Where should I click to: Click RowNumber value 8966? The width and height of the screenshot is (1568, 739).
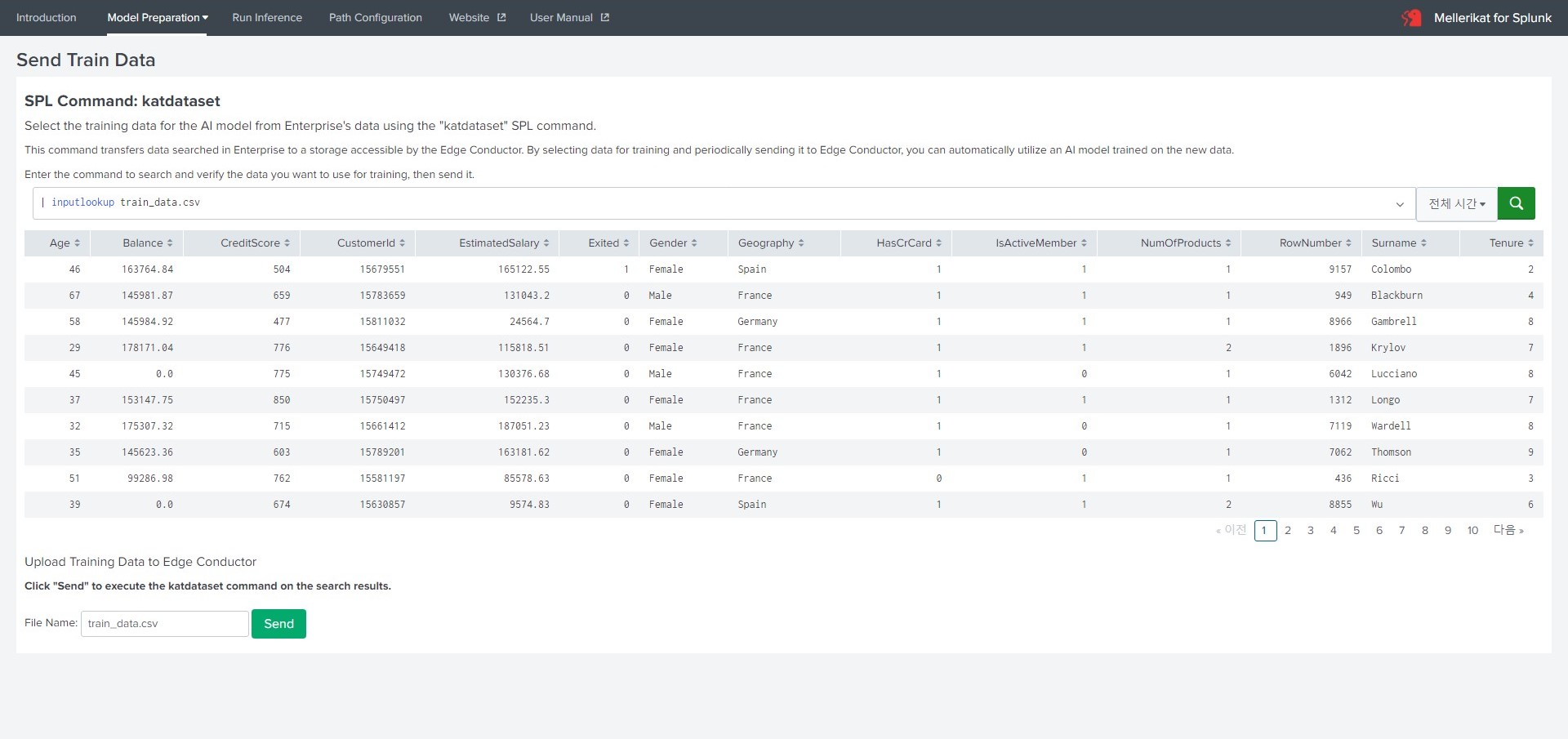pyautogui.click(x=1340, y=322)
